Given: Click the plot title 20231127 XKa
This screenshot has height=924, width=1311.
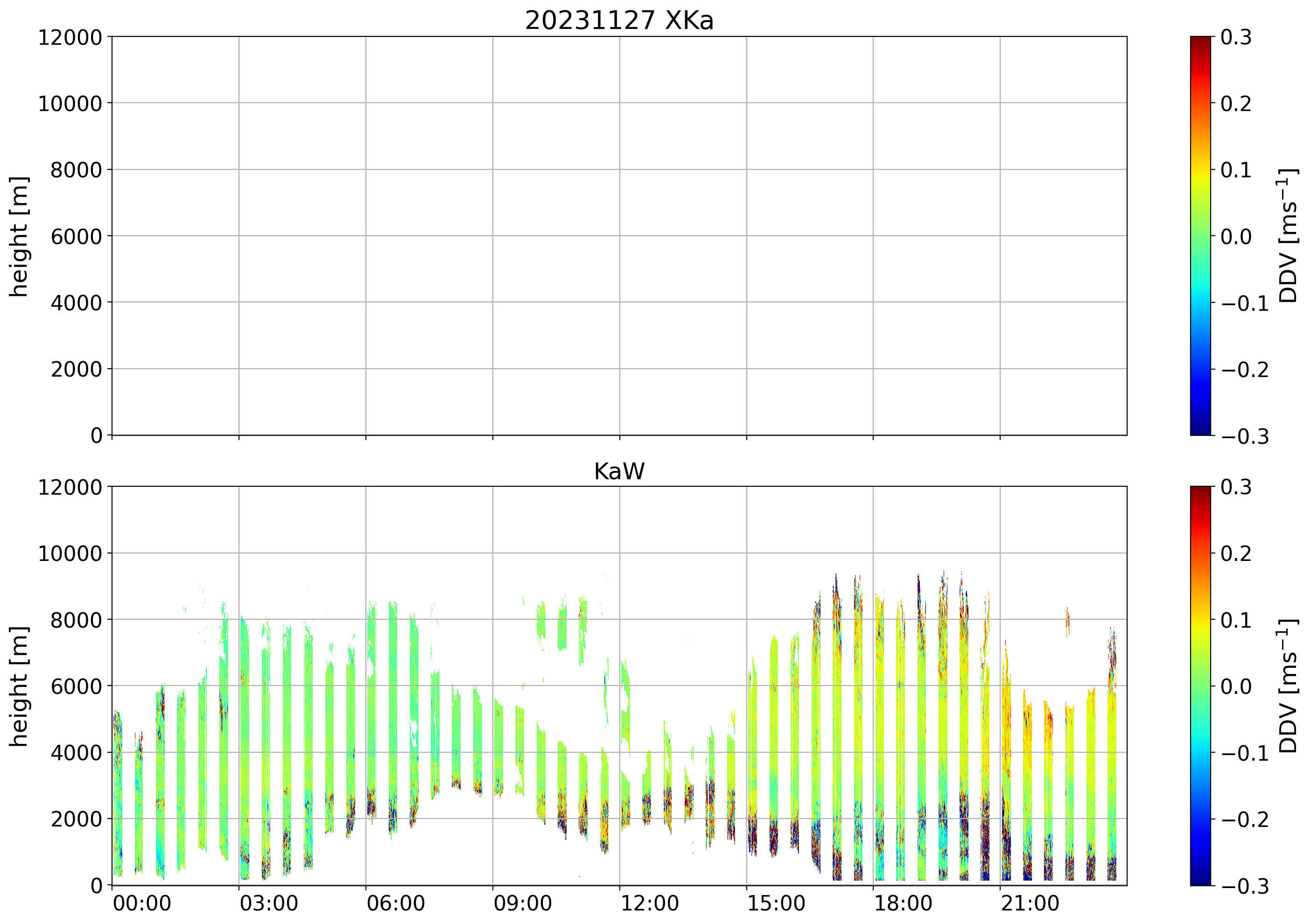Looking at the screenshot, I should click(619, 21).
